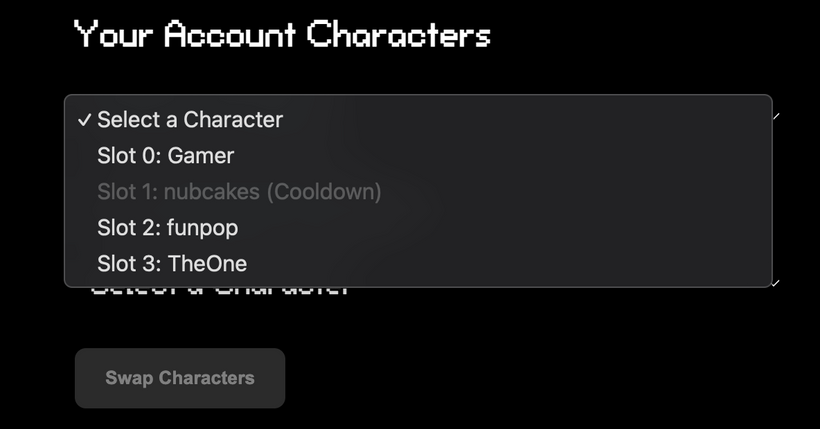Viewport: 820px width, 429px height.
Task: Select the checked "Select a Character" placeholder option
Action: tap(190, 120)
